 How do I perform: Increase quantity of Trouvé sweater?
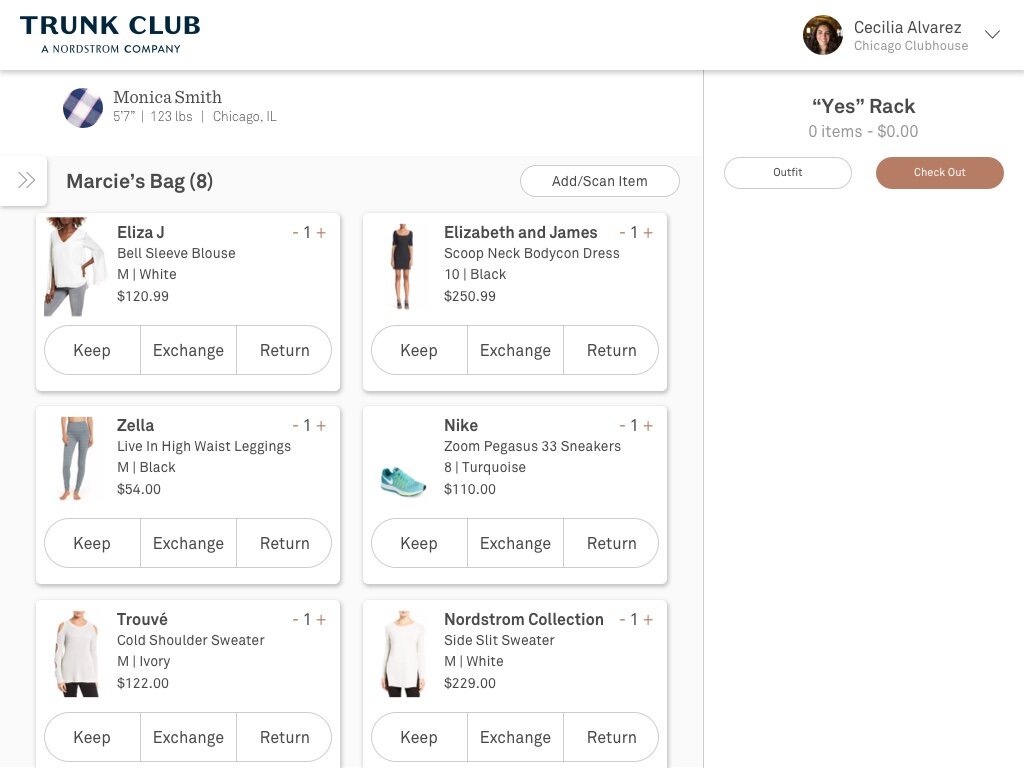(x=321, y=620)
